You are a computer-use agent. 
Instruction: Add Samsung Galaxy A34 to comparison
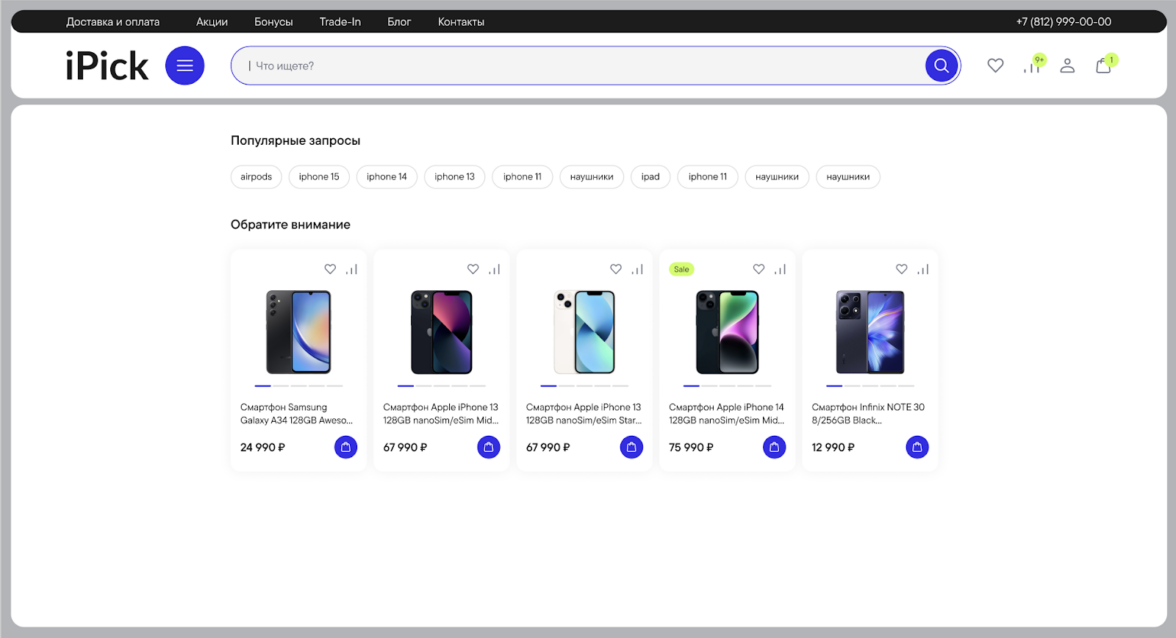tap(352, 269)
